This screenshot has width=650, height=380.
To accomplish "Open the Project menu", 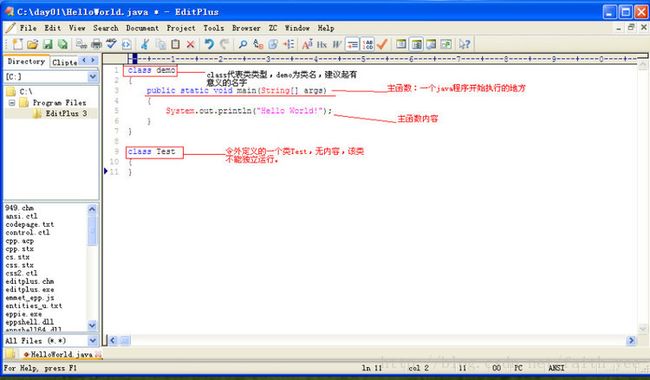I will tap(181, 28).
